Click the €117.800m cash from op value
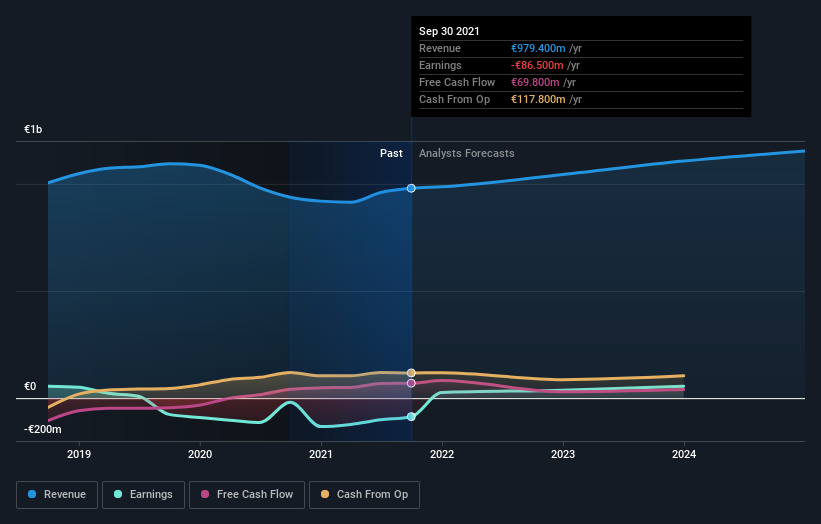 click(538, 99)
